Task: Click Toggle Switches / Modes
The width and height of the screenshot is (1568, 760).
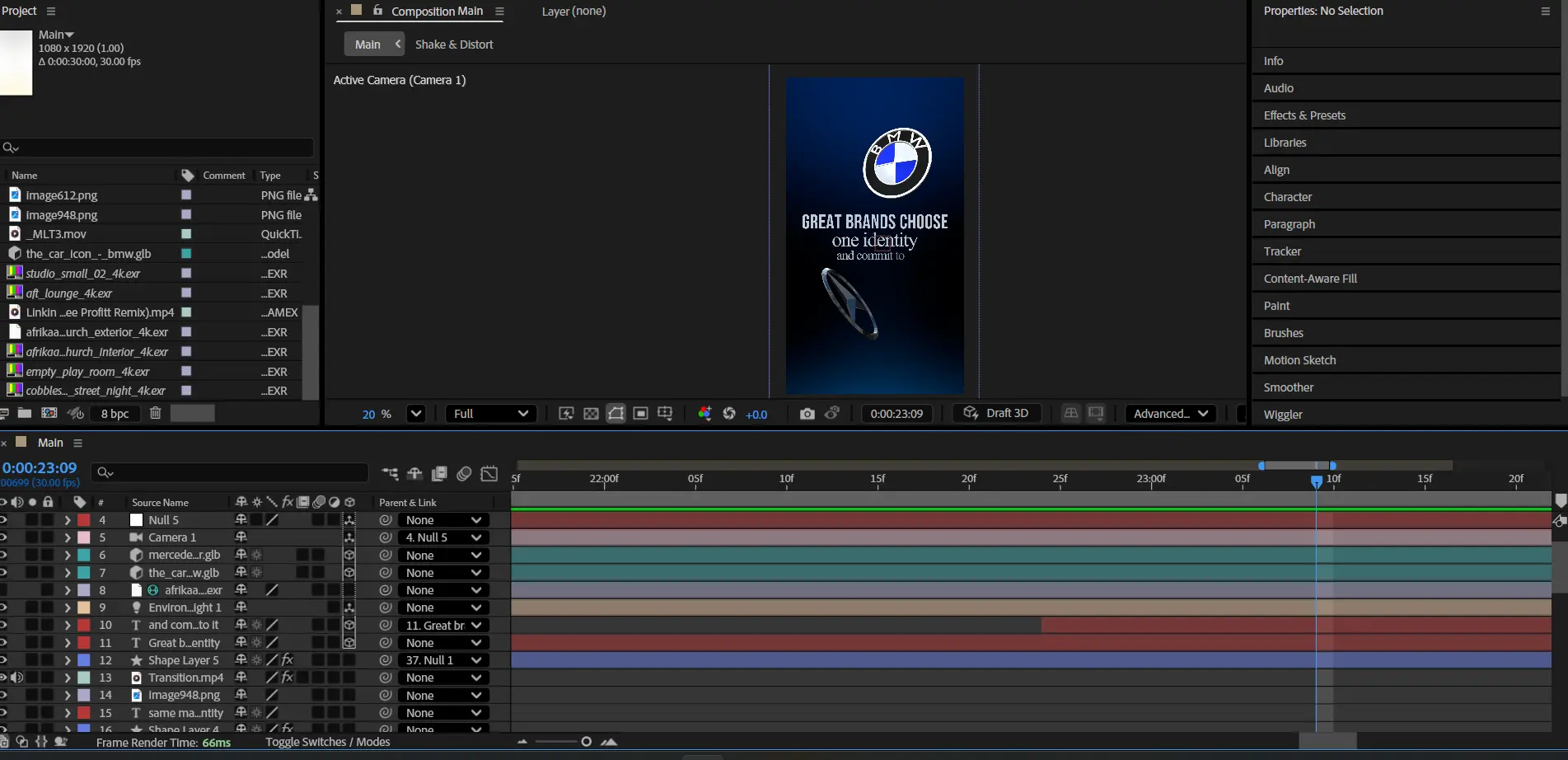Action: click(x=327, y=742)
